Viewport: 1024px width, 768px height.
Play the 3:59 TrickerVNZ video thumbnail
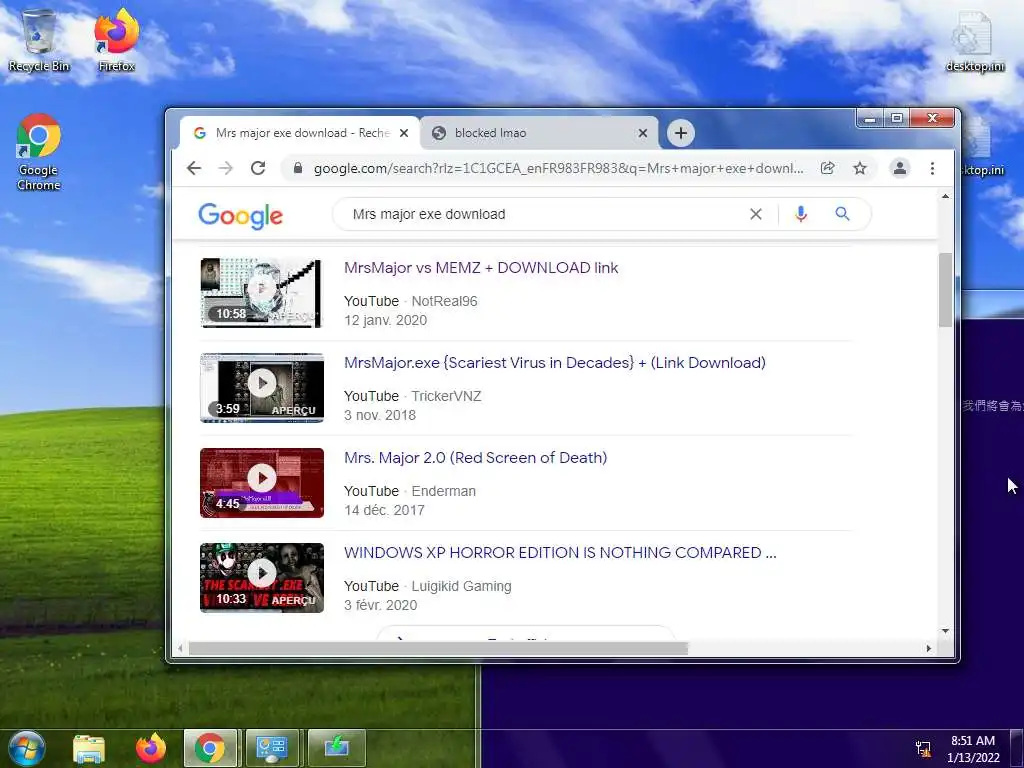point(262,388)
